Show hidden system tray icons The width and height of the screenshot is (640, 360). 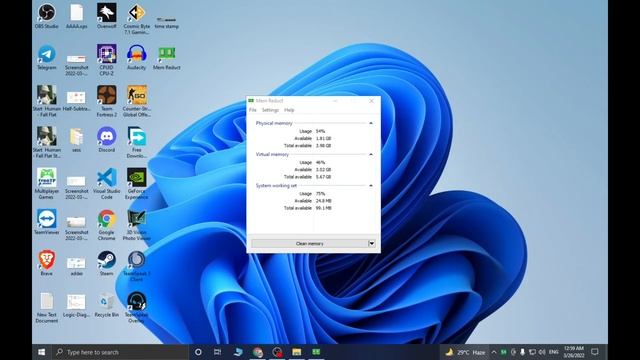494,352
